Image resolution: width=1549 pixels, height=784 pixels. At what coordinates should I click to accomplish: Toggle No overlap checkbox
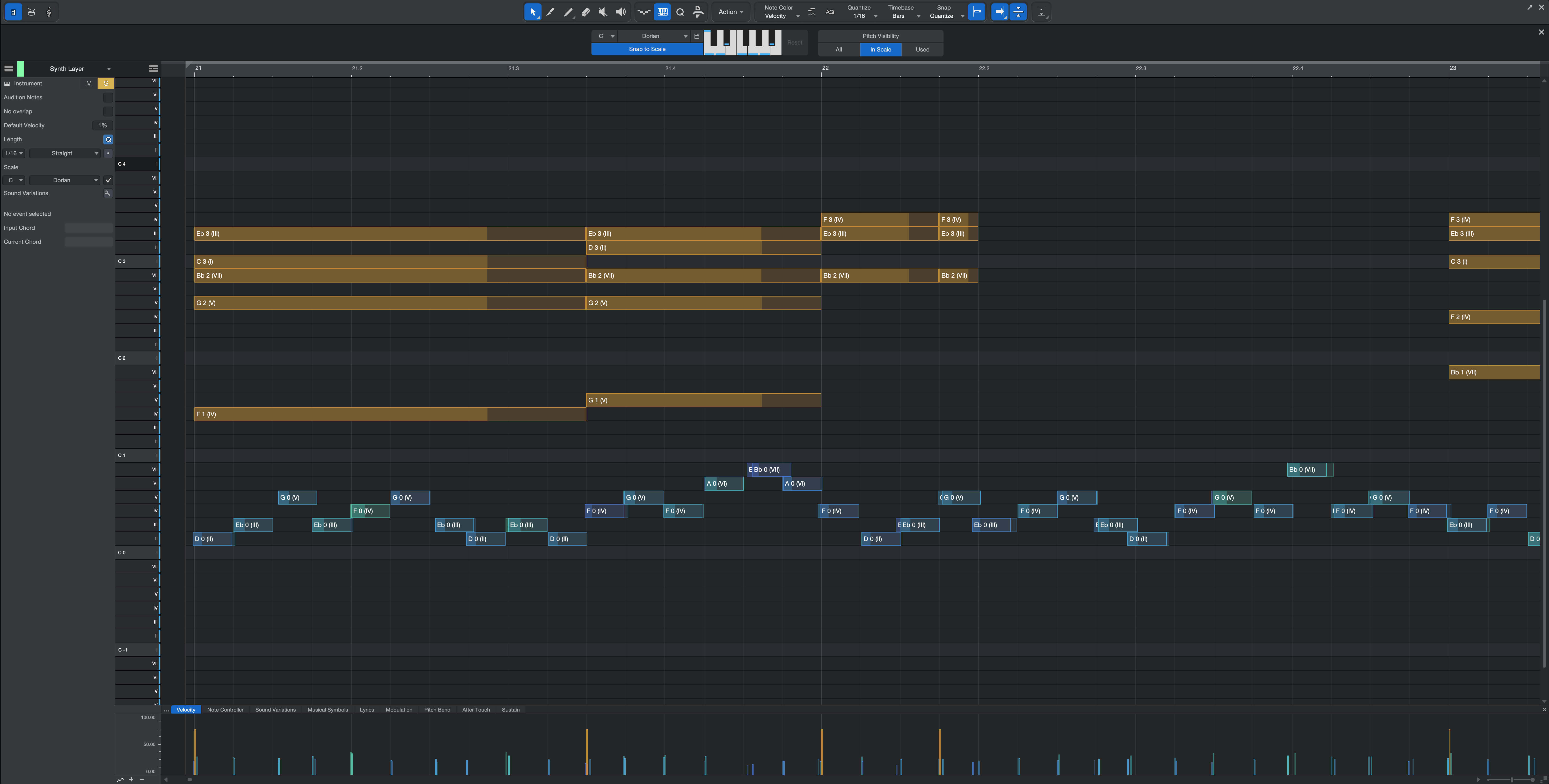pyautogui.click(x=108, y=111)
